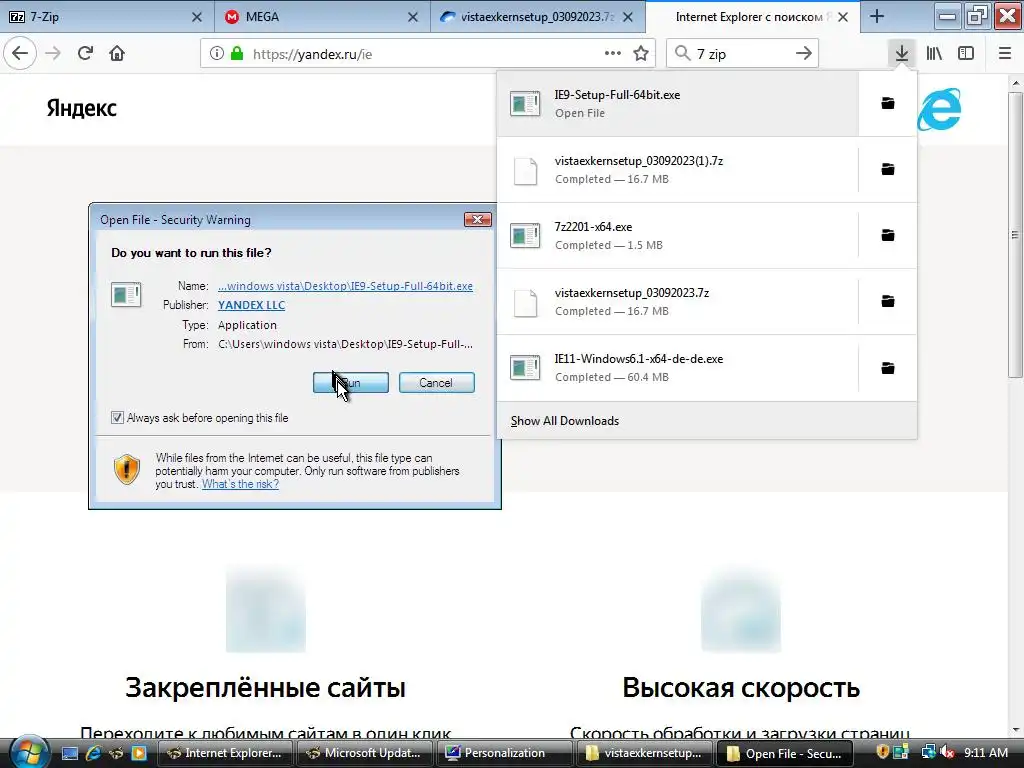This screenshot has width=1024, height=768.
Task: Show sidebars toolbar icon
Action: pos(966,54)
